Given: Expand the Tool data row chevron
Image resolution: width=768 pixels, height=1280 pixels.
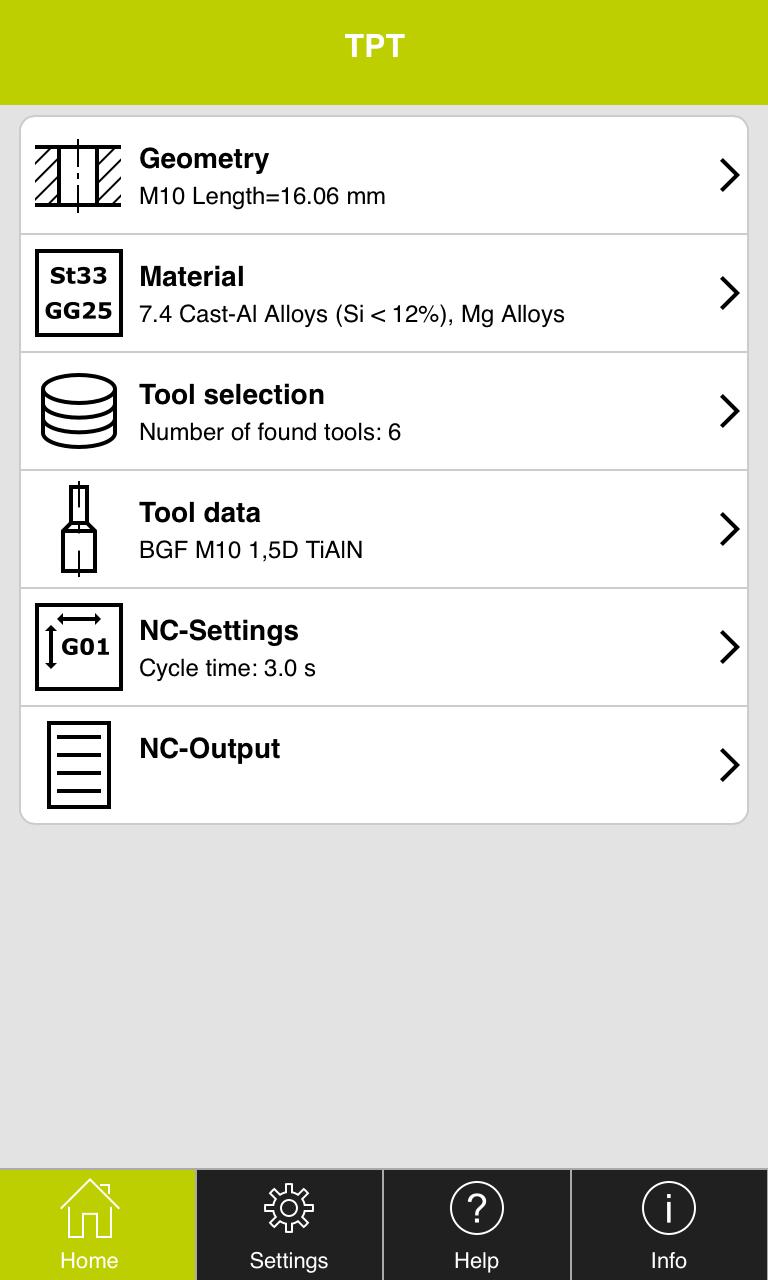Looking at the screenshot, I should pyautogui.click(x=729, y=529).
